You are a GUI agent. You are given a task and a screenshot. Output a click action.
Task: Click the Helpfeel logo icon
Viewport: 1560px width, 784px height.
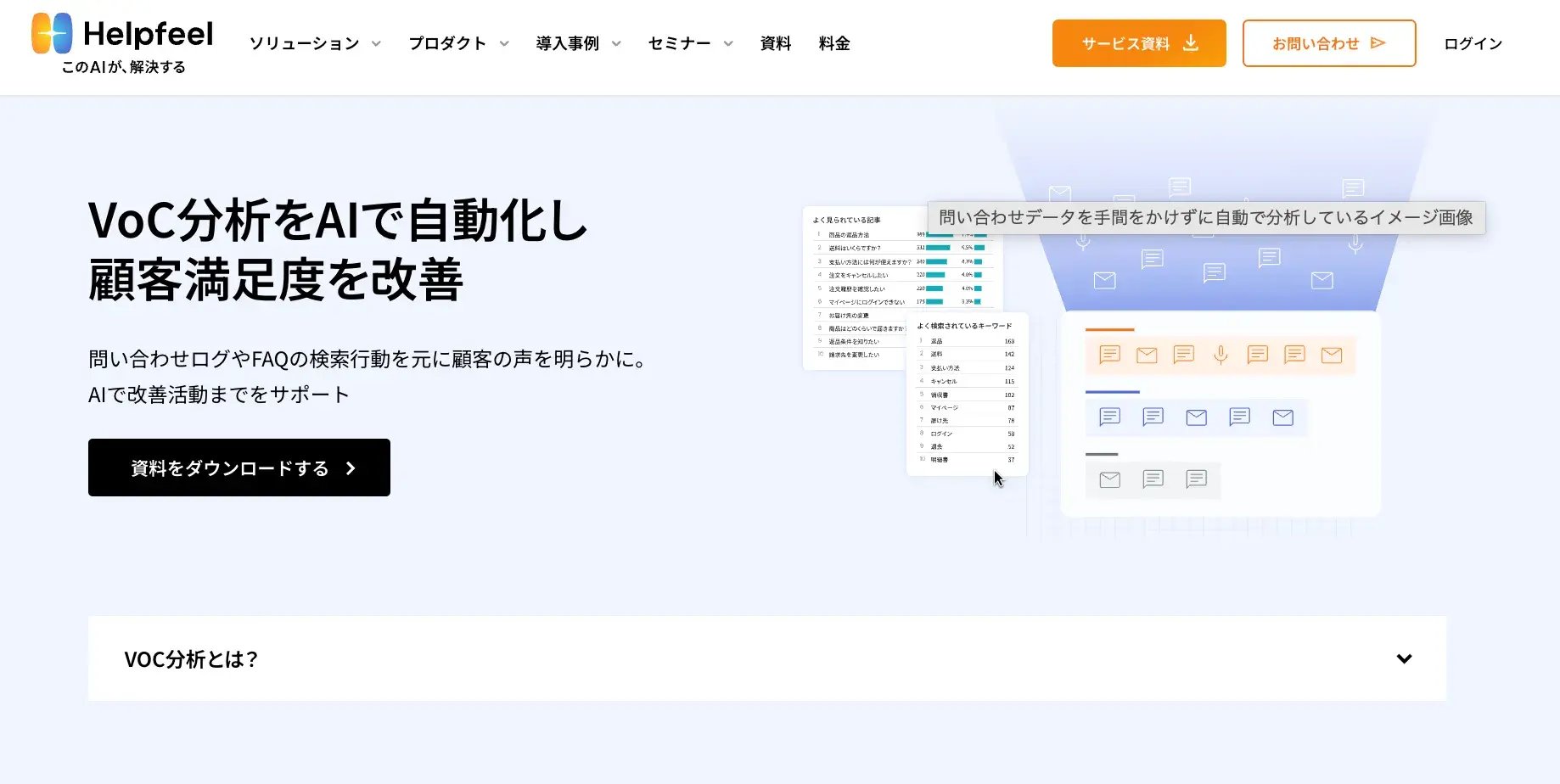pyautogui.click(x=52, y=34)
